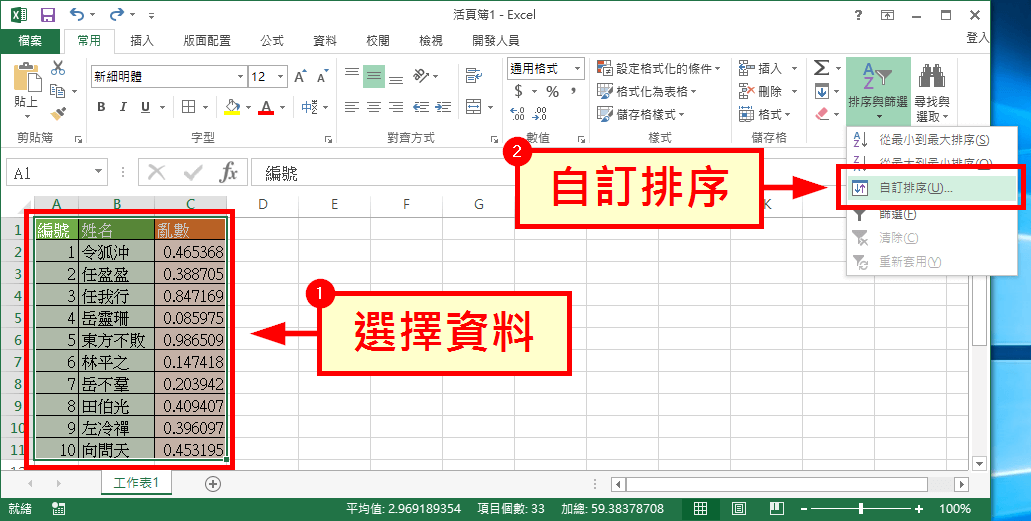Click Merge and Center icon

[473, 107]
